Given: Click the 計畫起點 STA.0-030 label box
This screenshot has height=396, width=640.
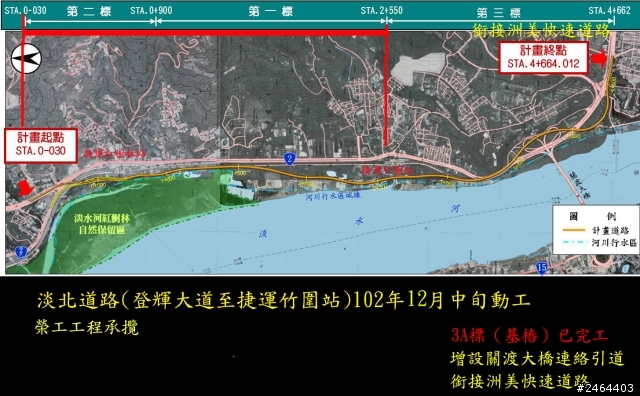Looking at the screenshot, I should point(41,146).
